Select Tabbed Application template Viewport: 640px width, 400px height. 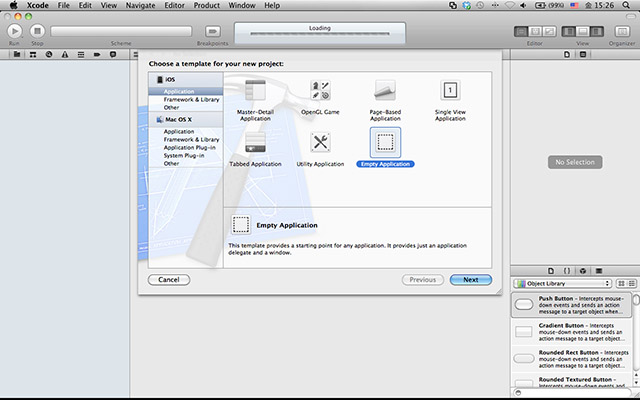coord(256,149)
